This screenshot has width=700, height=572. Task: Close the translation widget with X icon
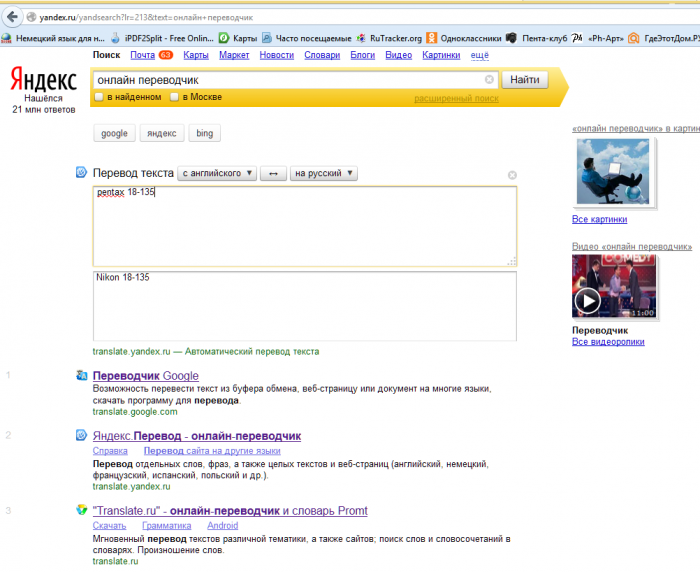pyautogui.click(x=512, y=175)
